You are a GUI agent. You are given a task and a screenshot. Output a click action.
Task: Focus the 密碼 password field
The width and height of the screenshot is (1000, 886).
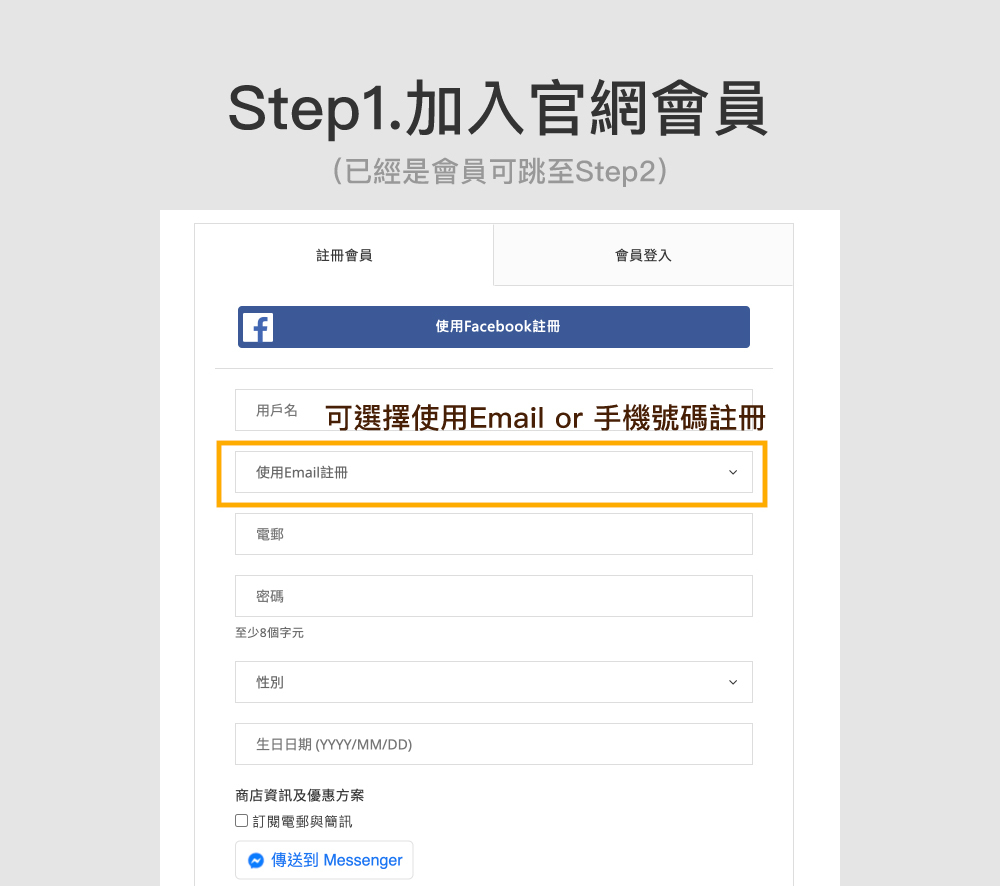[x=494, y=596]
